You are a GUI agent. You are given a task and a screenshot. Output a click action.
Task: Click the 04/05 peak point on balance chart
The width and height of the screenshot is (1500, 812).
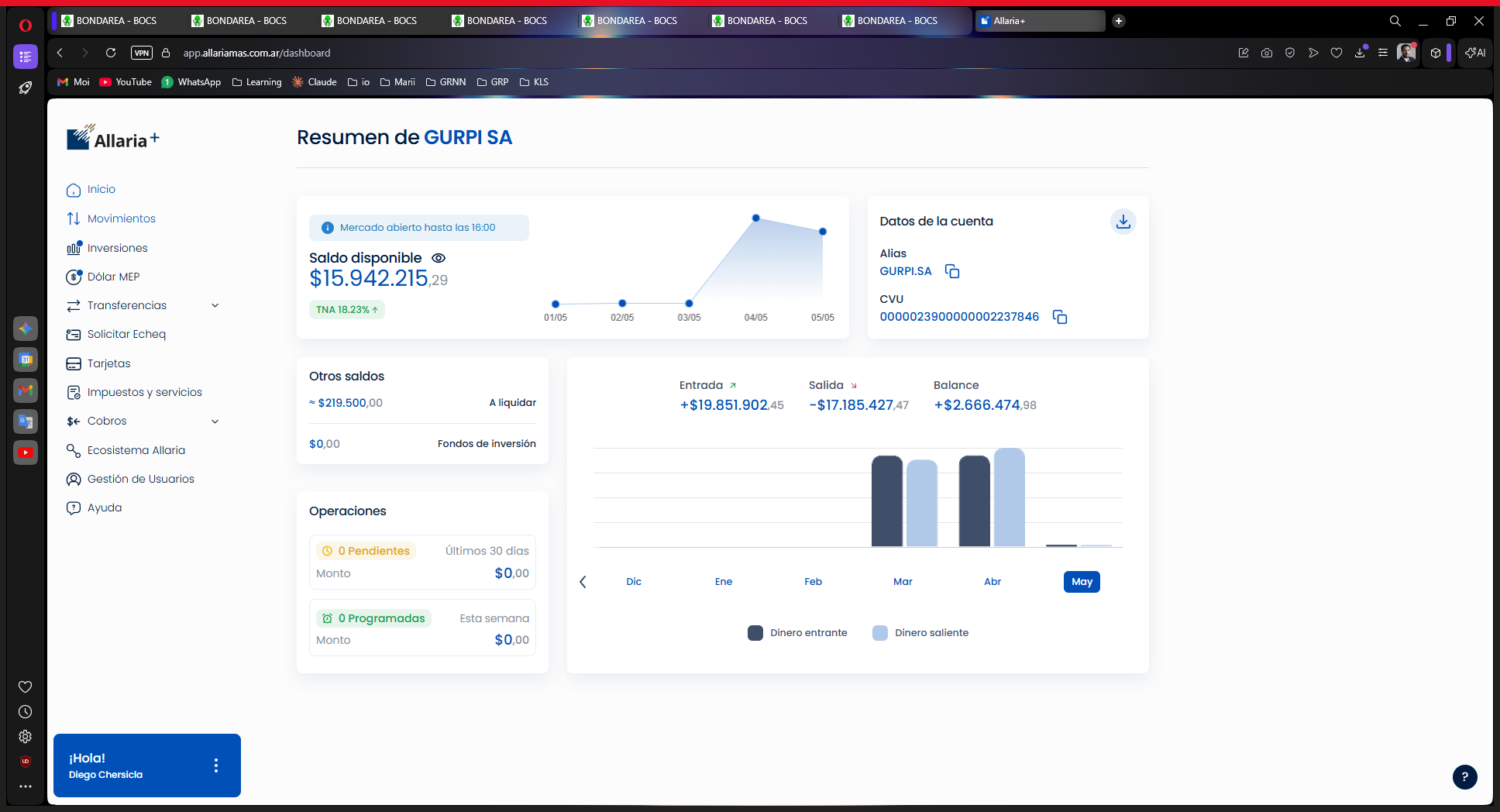coord(756,218)
